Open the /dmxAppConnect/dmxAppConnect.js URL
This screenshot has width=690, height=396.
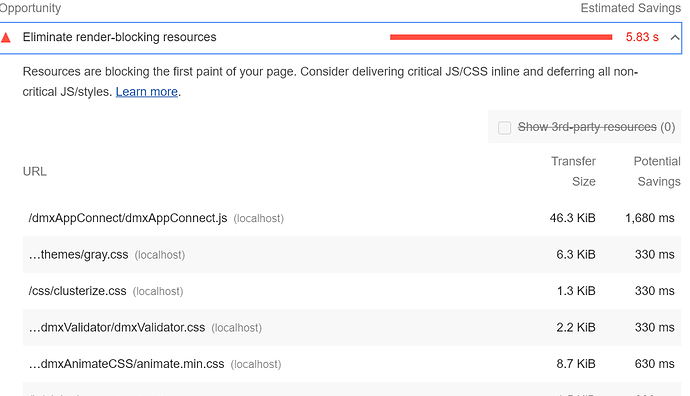[128, 218]
